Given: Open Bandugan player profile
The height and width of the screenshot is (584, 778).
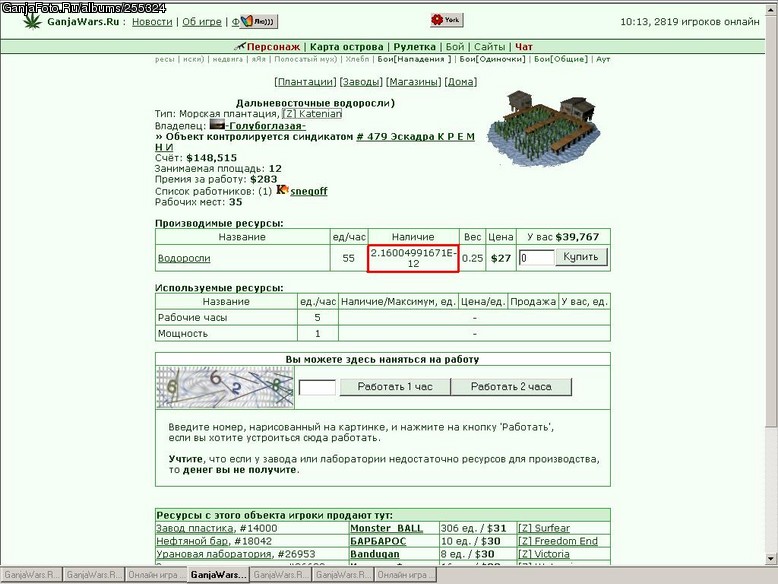Looking at the screenshot, I should tap(375, 554).
